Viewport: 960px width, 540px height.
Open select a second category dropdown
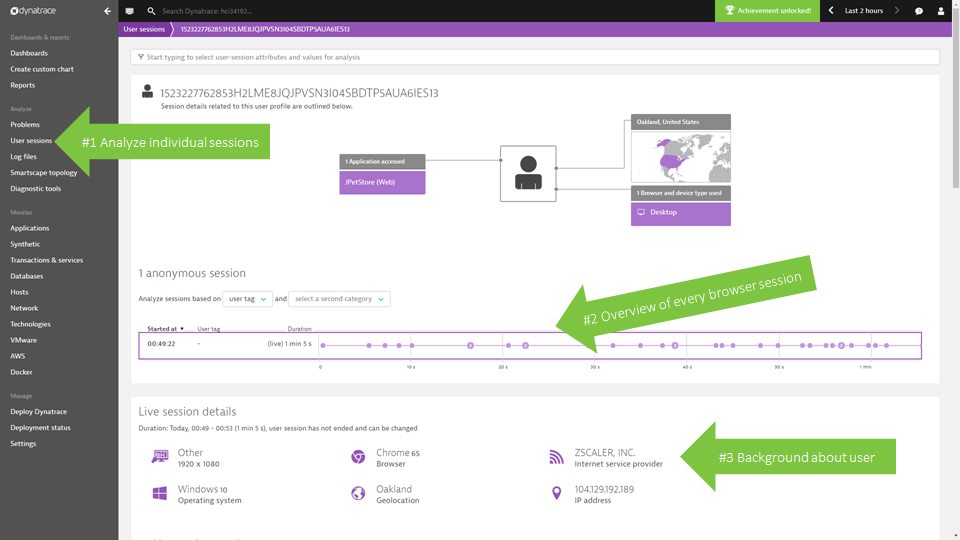tap(339, 299)
